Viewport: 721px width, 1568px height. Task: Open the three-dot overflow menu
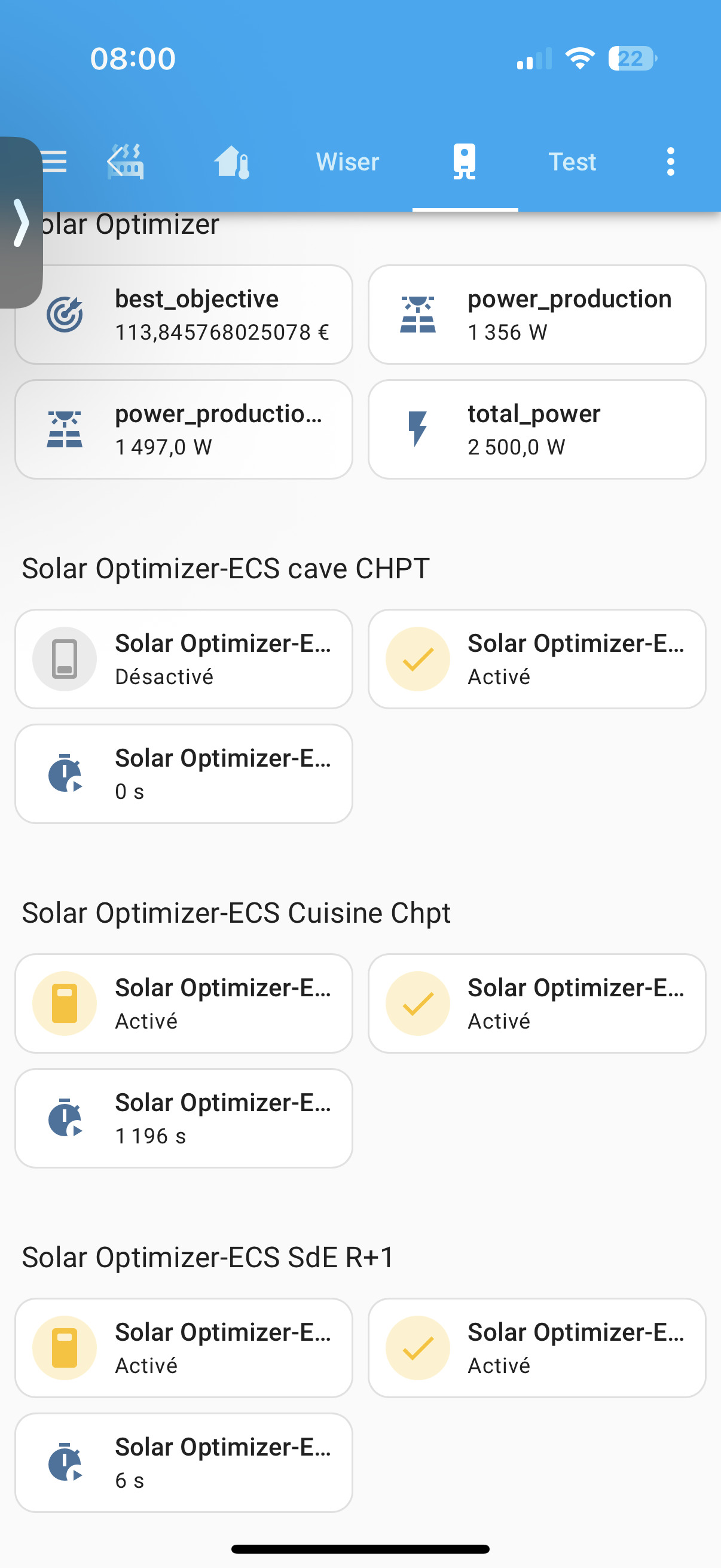tap(671, 162)
